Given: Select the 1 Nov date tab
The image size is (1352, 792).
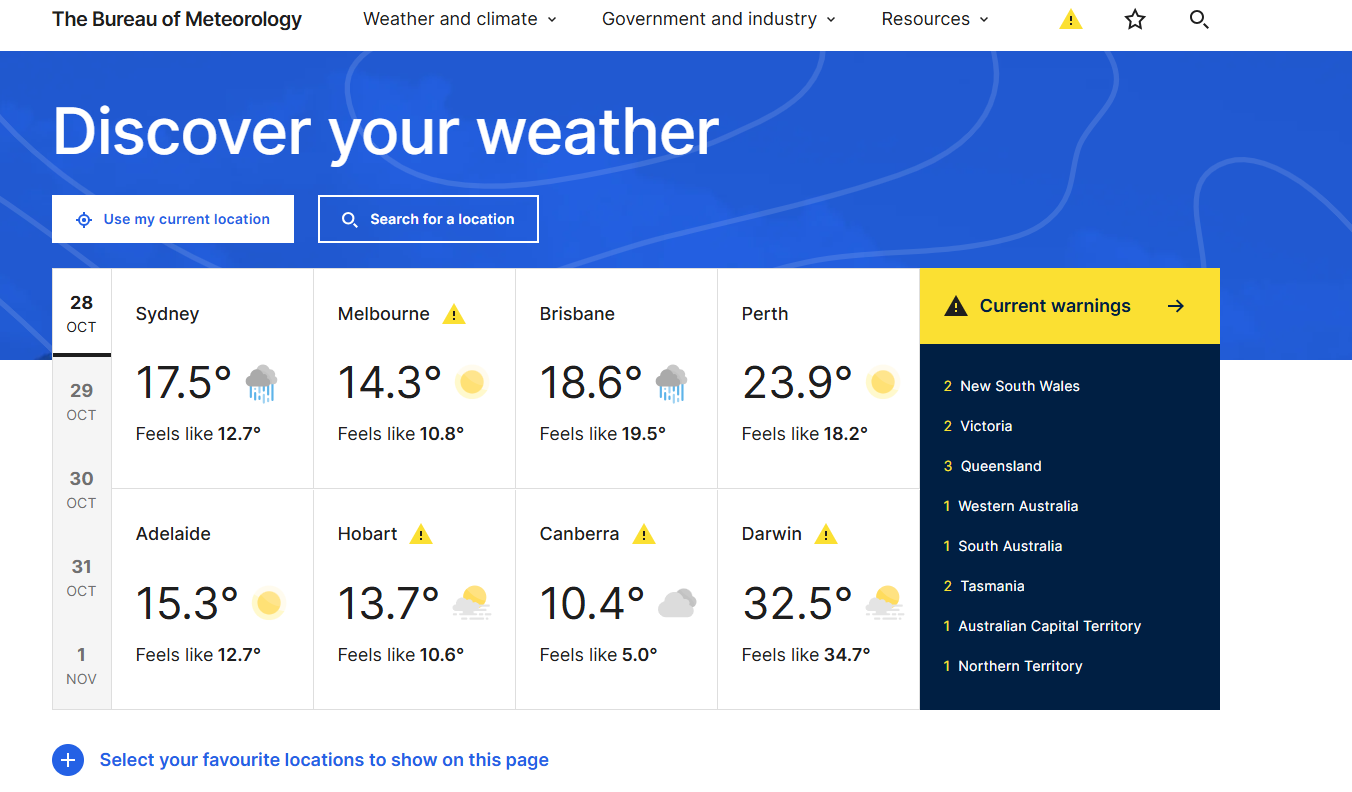Looking at the screenshot, I should (82, 665).
